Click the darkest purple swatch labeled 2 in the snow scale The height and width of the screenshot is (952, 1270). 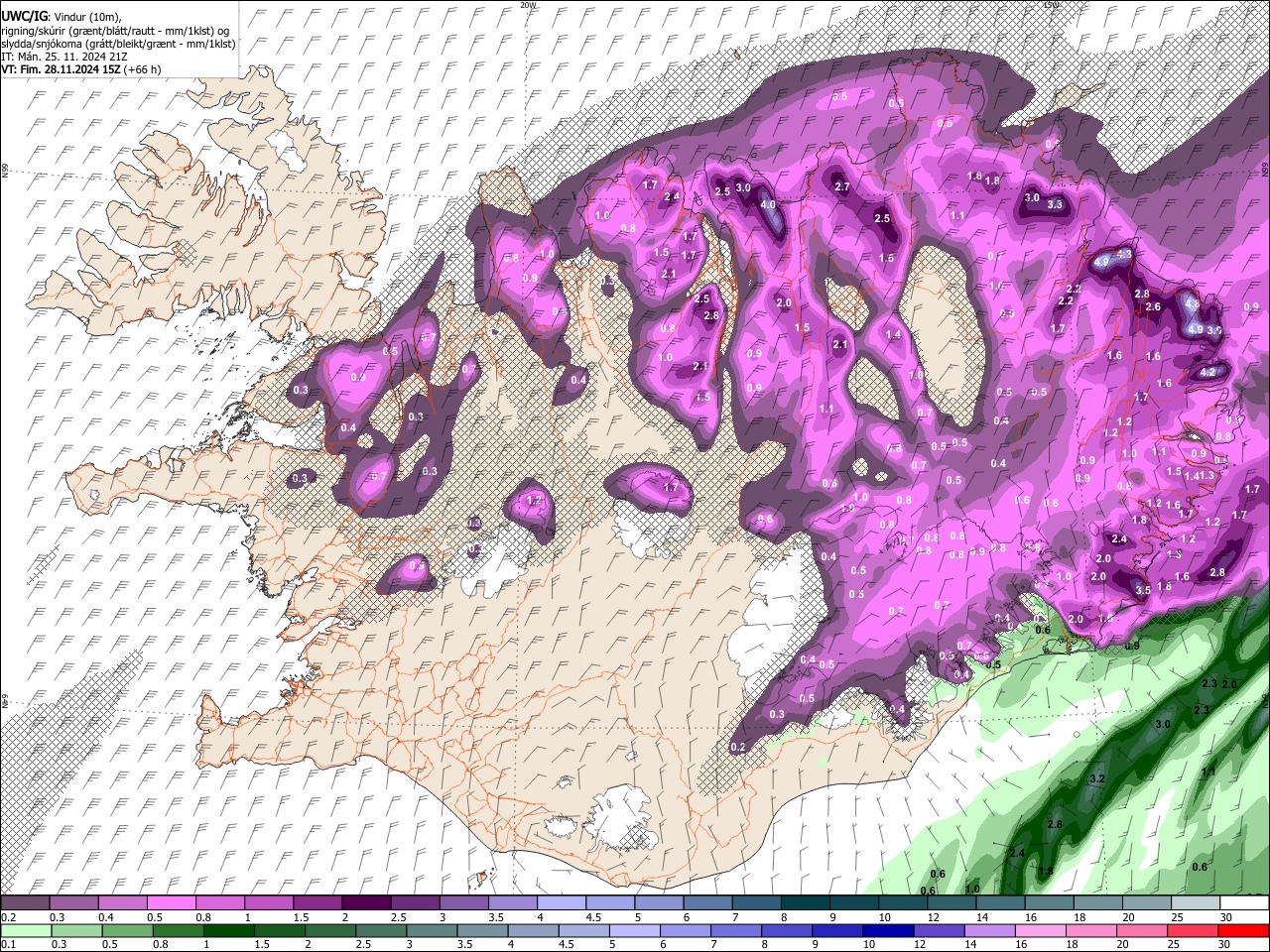click(366, 903)
